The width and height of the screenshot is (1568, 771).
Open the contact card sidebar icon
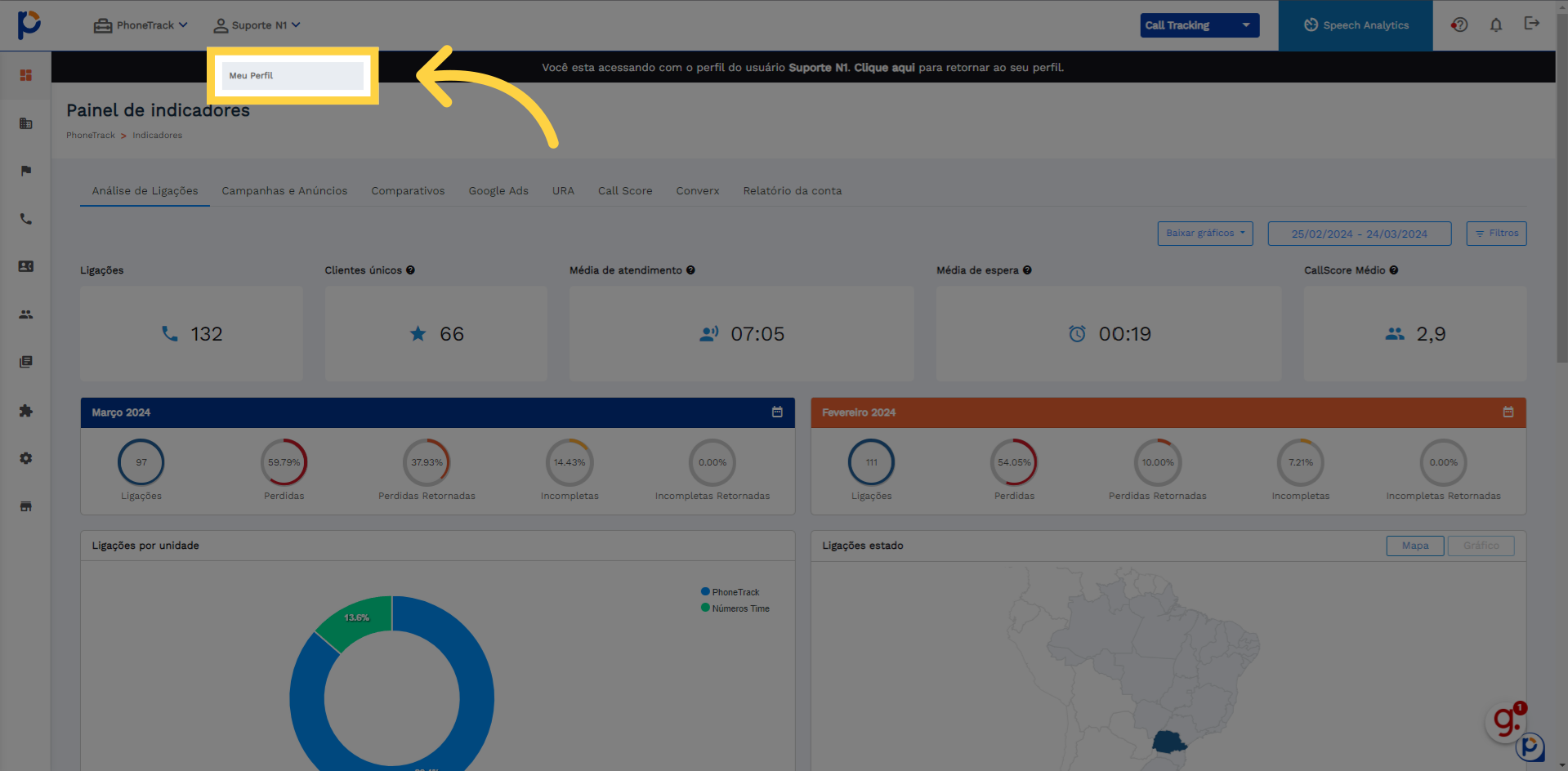[26, 266]
